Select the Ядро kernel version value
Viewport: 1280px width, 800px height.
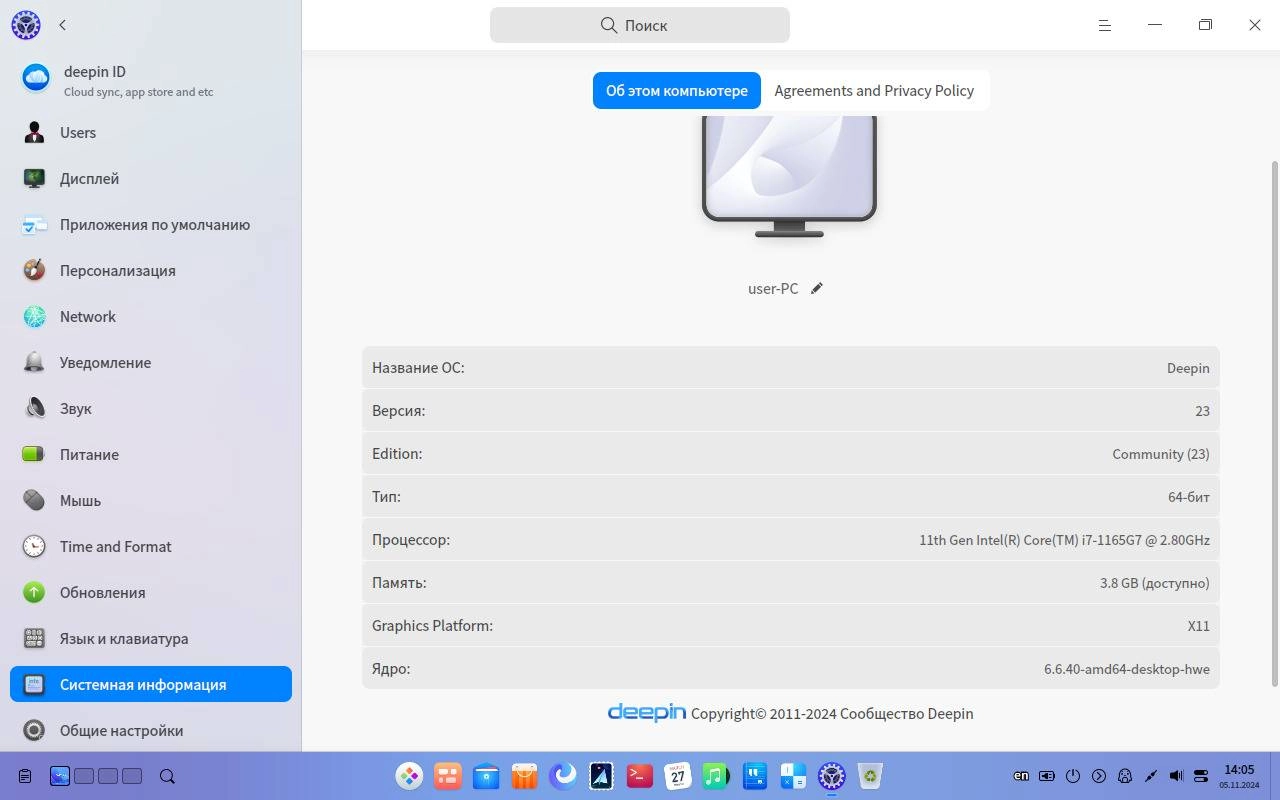click(1127, 668)
